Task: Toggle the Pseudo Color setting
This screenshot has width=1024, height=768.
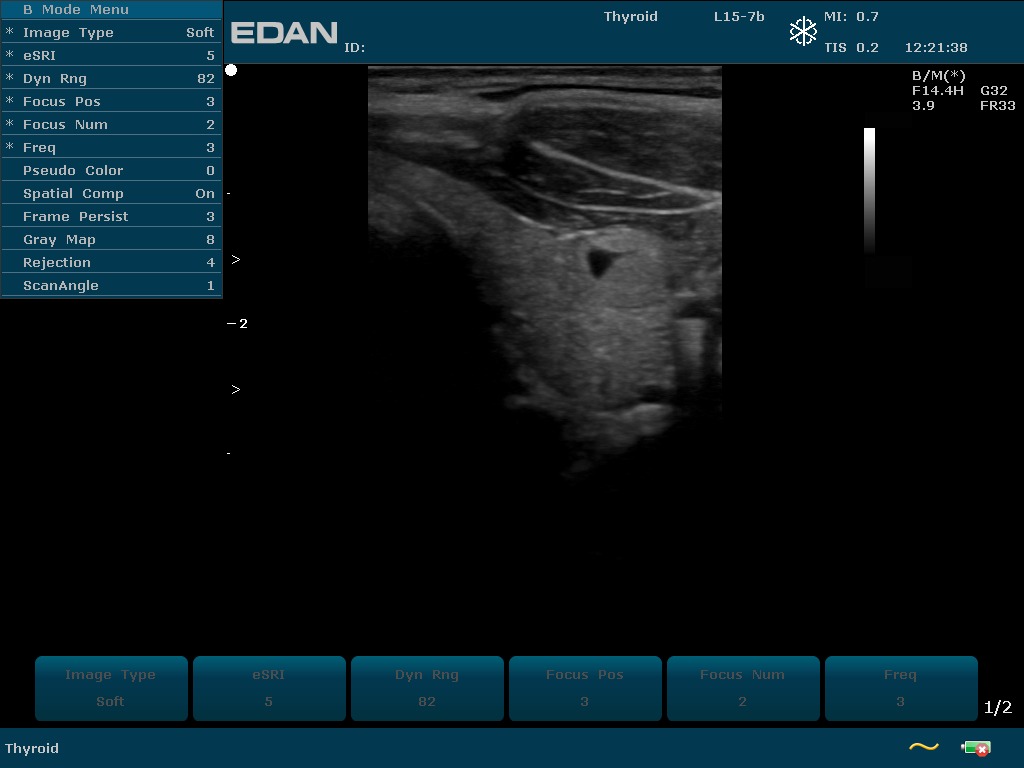Action: (111, 171)
